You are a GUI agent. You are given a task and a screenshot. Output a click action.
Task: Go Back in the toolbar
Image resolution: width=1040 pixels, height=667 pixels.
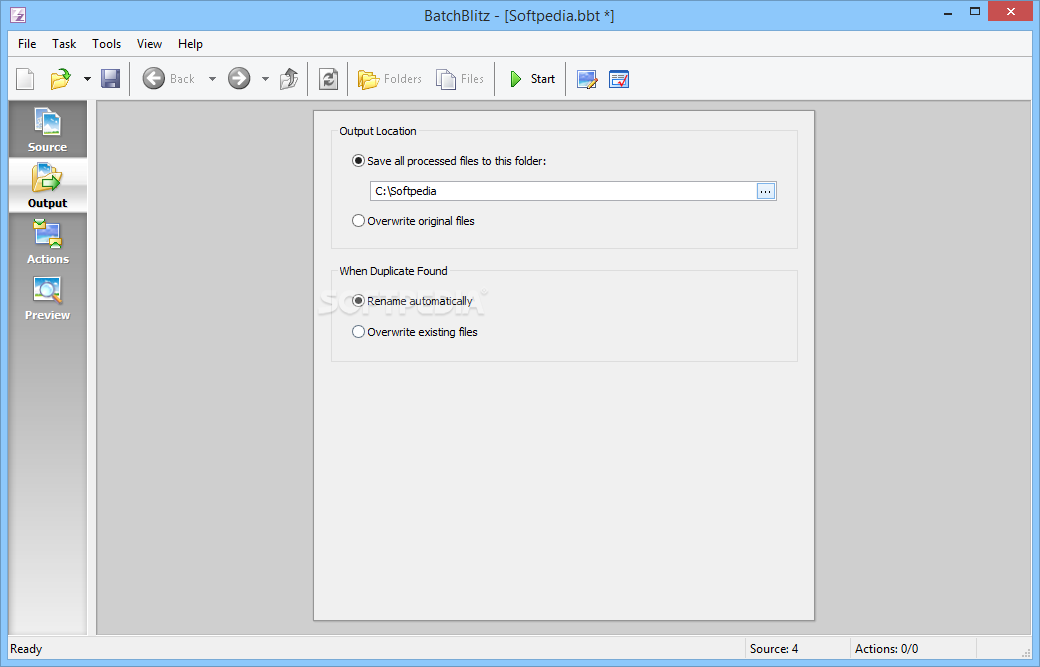point(168,79)
